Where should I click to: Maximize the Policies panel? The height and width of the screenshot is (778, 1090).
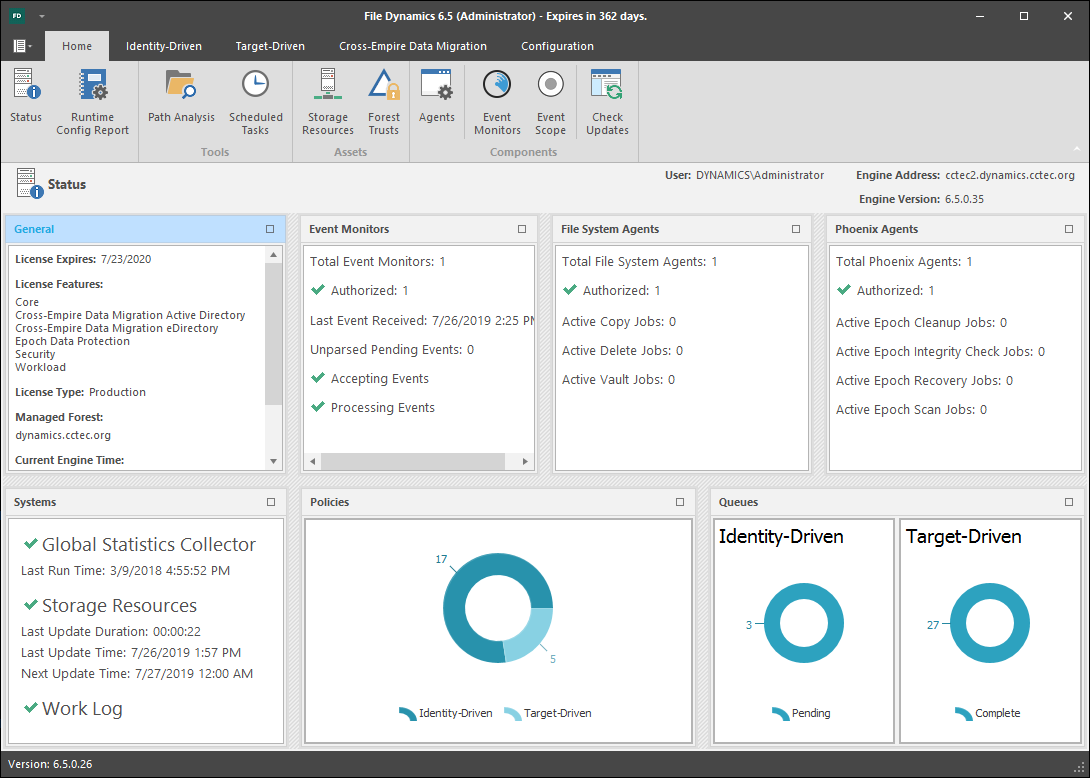[680, 502]
